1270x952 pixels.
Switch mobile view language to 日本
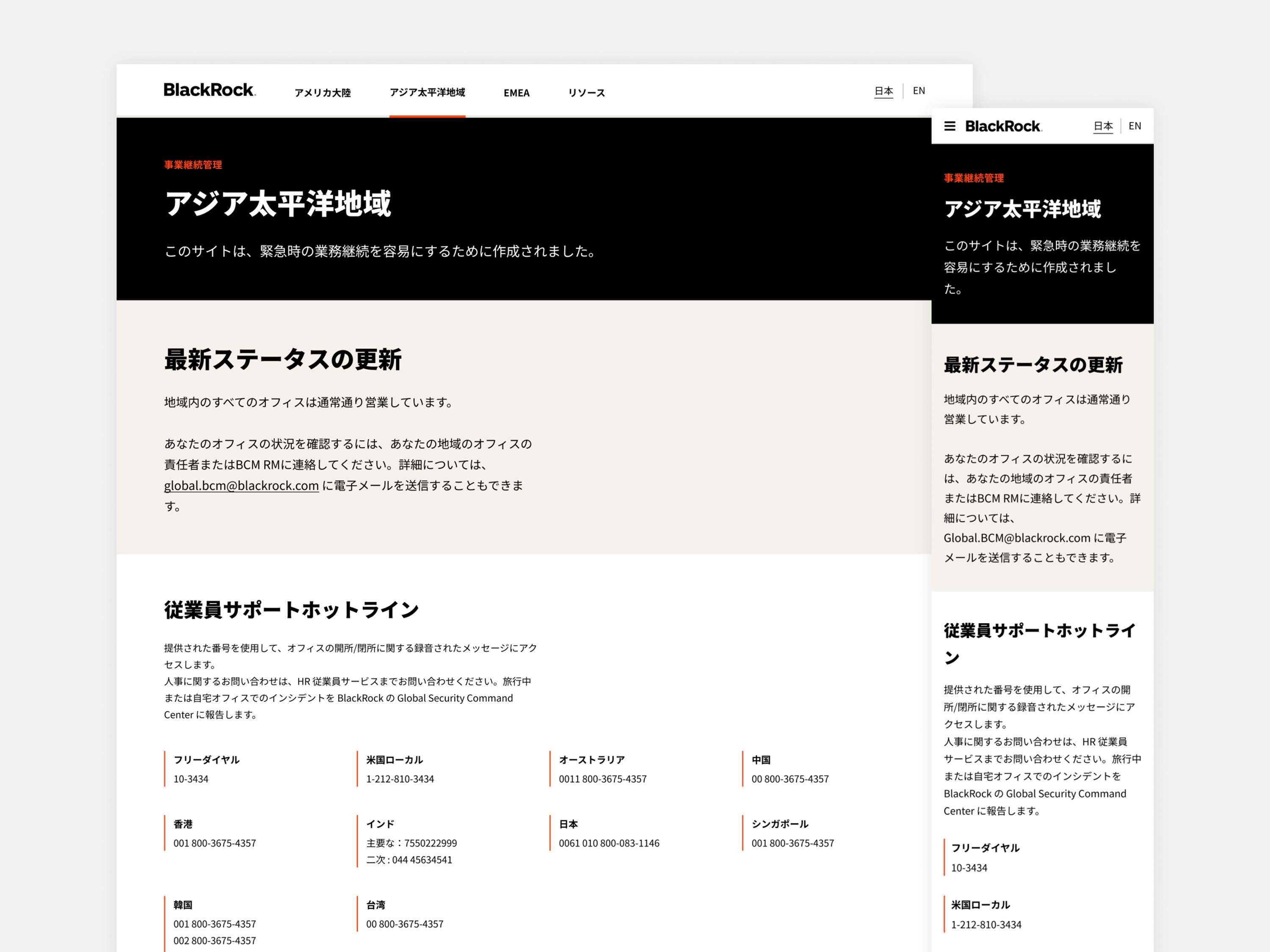tap(1103, 126)
